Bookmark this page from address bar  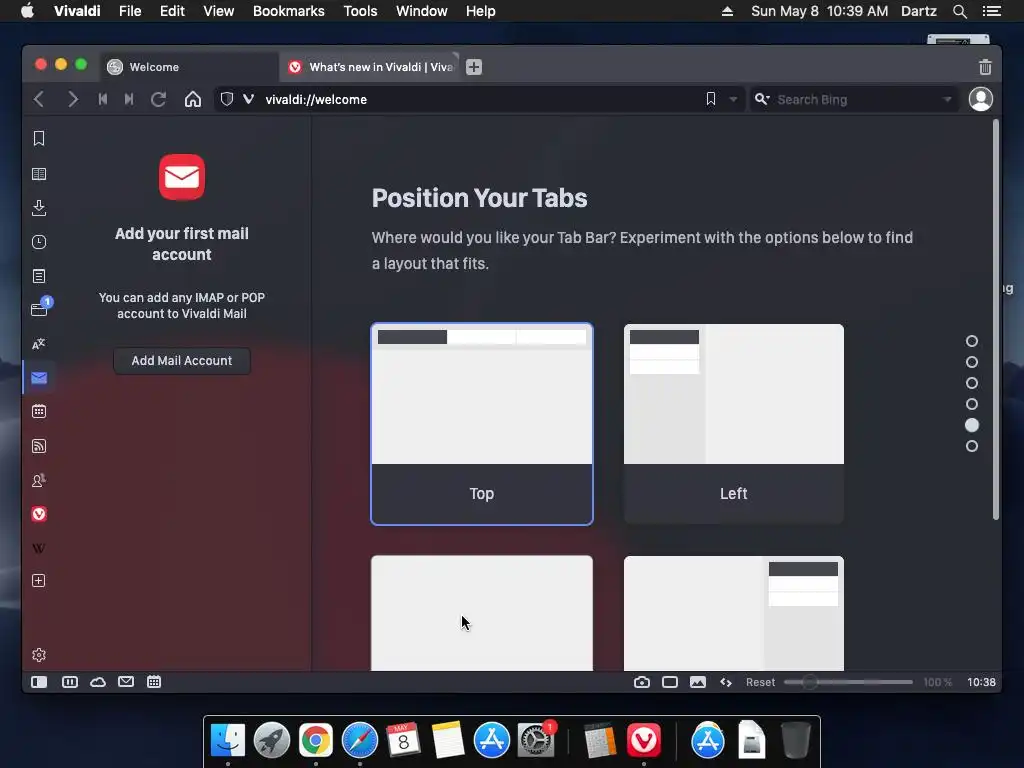click(711, 99)
